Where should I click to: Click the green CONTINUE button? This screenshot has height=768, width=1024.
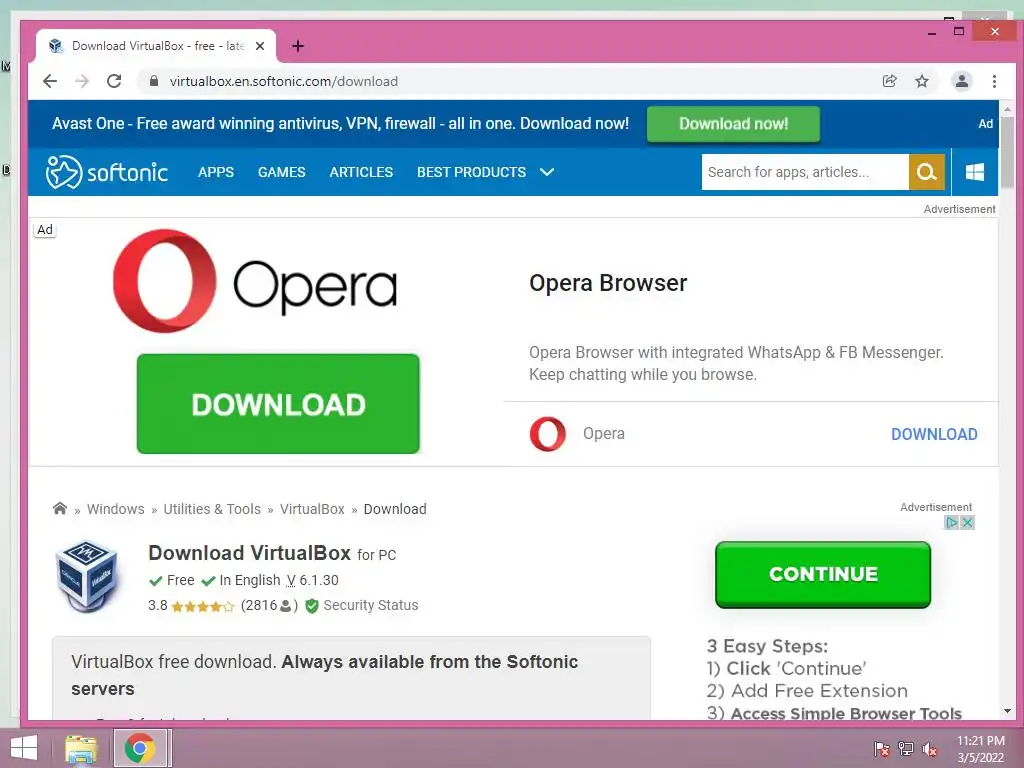823,574
